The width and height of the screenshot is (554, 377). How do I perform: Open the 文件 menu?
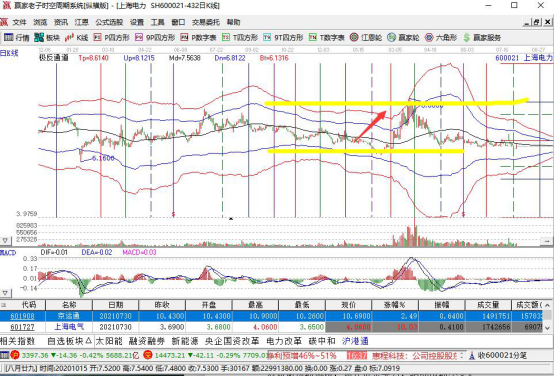coord(19,22)
